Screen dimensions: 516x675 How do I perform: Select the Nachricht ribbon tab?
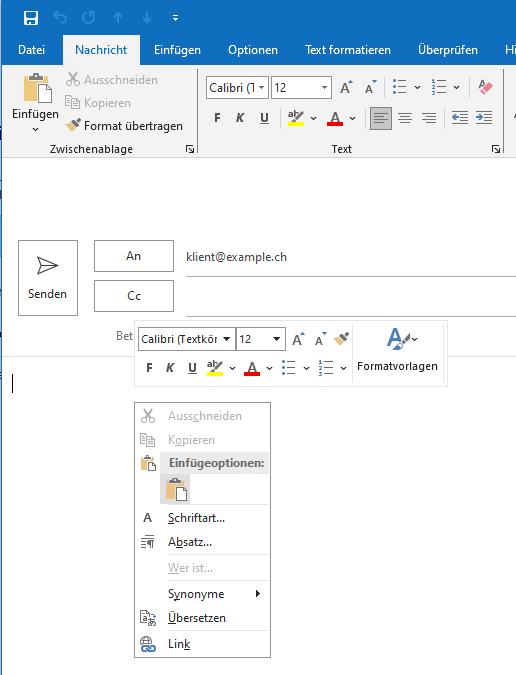[101, 50]
